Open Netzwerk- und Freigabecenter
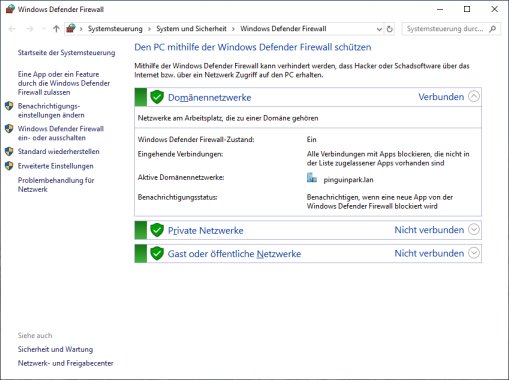The width and height of the screenshot is (509, 380). [x=66, y=363]
